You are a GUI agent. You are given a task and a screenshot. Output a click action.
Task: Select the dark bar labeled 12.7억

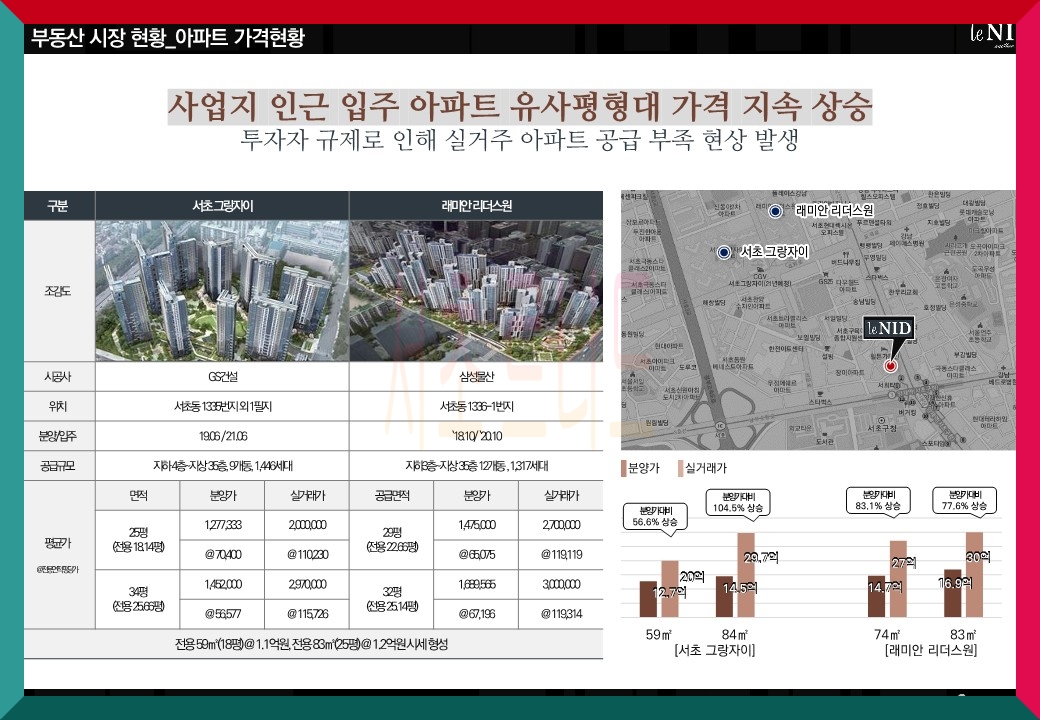pyautogui.click(x=648, y=599)
